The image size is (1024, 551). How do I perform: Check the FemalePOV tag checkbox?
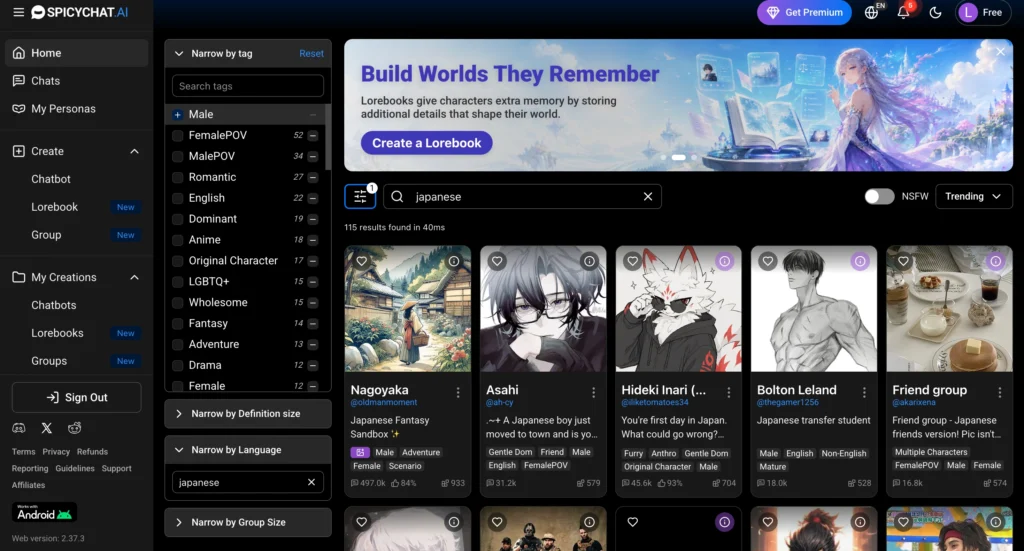(177, 135)
